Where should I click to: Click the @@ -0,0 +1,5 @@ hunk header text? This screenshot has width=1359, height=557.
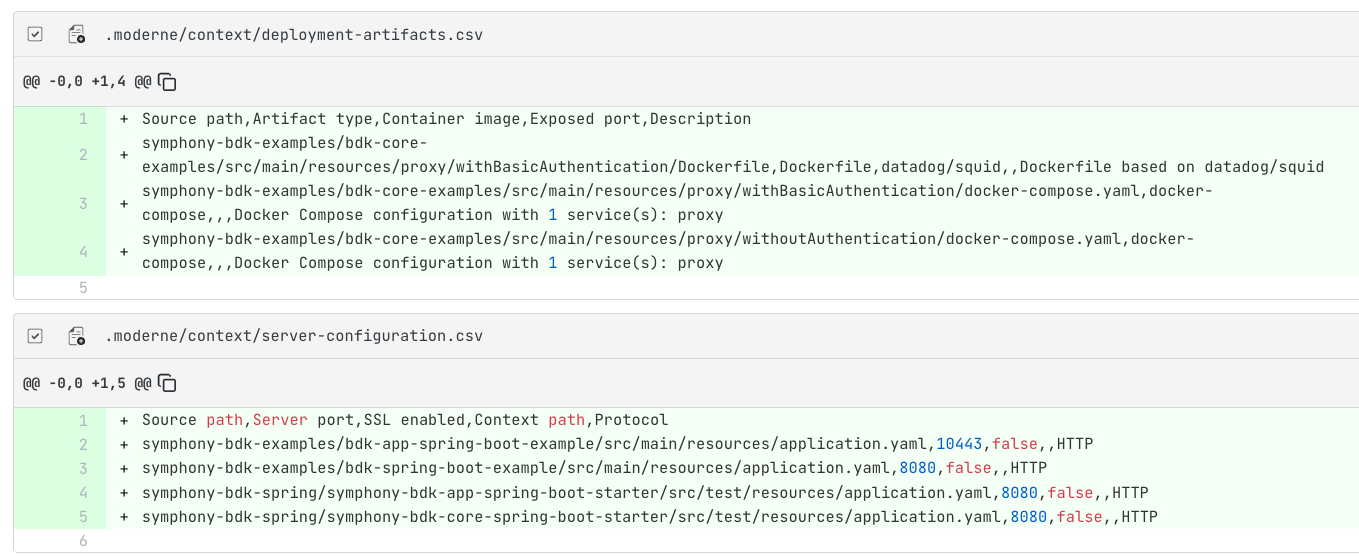point(86,384)
